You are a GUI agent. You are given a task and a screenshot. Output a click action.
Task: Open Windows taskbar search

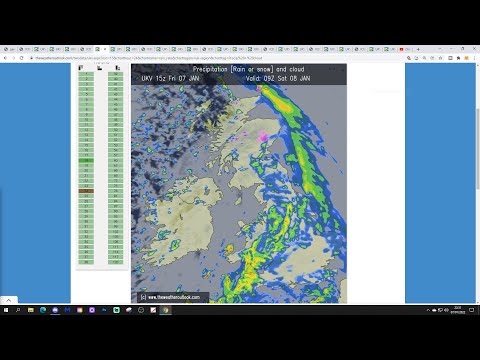18,310
